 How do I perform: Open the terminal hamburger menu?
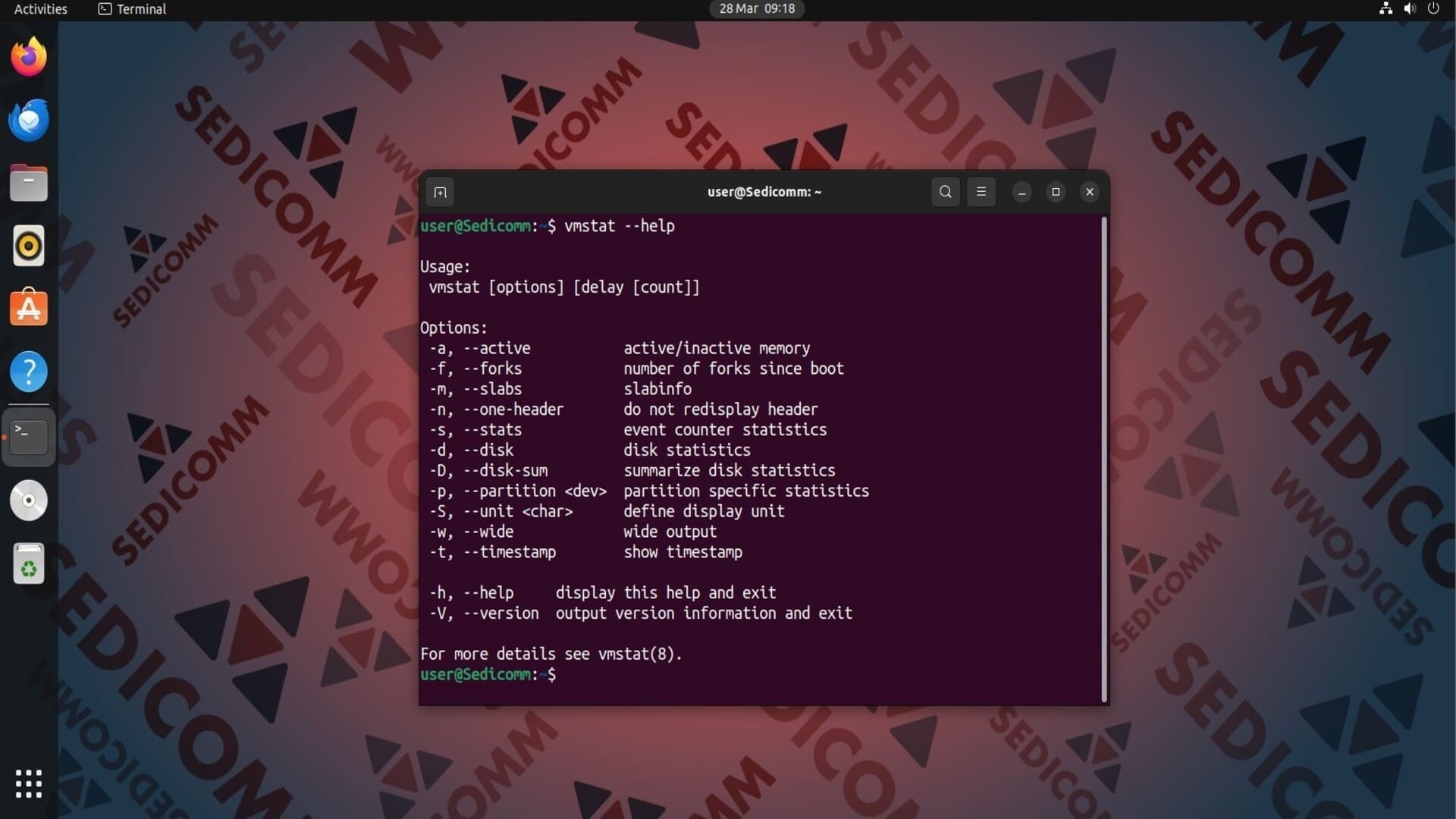point(981,192)
